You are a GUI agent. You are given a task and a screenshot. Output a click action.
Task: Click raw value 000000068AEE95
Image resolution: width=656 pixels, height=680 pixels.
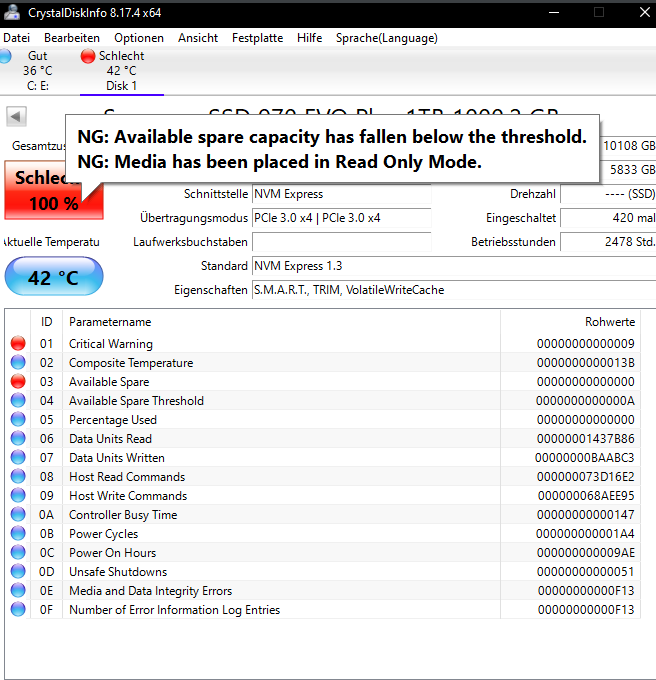point(586,496)
